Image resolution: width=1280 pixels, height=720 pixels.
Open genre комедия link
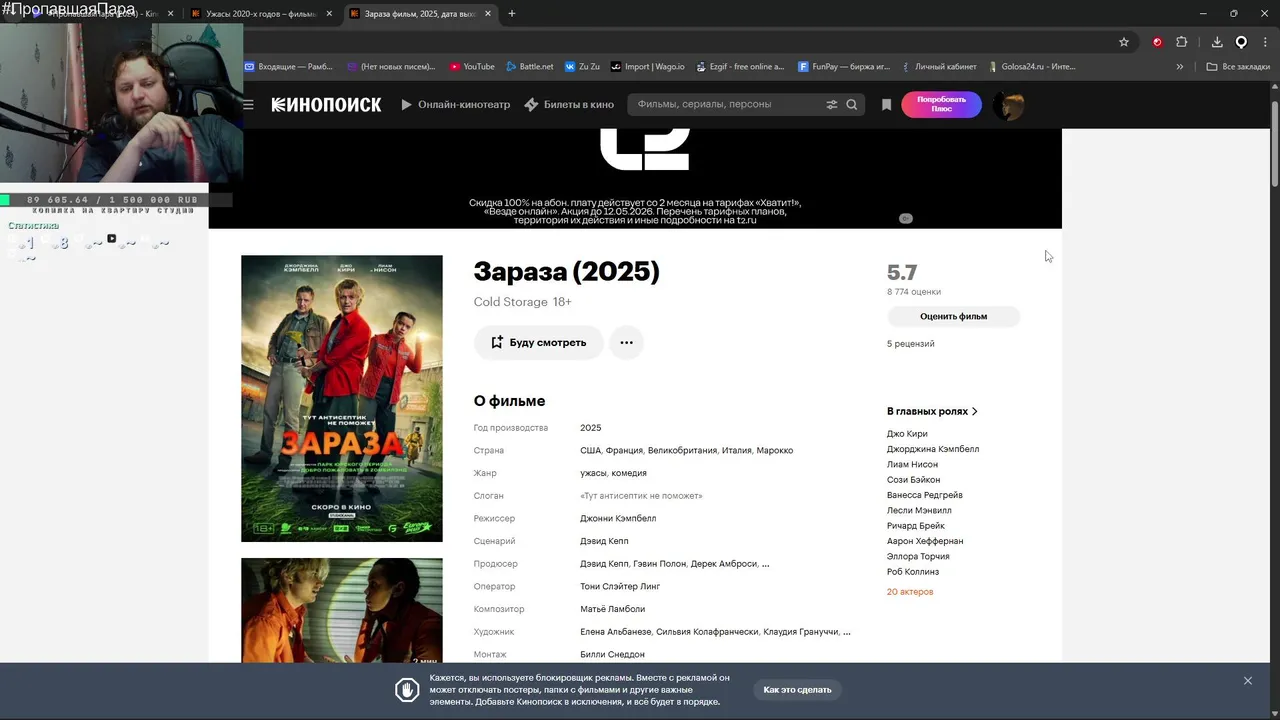(629, 473)
